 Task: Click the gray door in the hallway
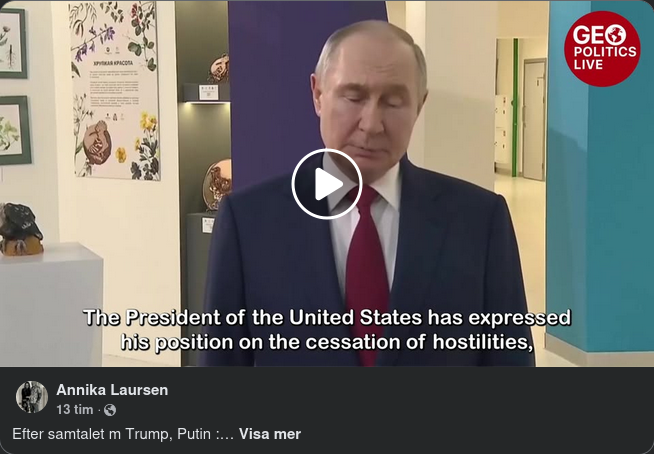pos(534,119)
